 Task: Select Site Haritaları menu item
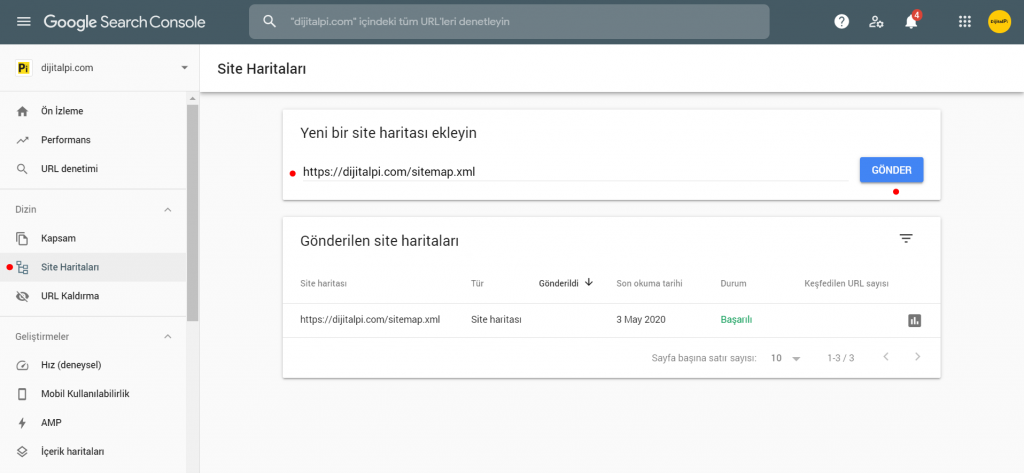(93, 267)
